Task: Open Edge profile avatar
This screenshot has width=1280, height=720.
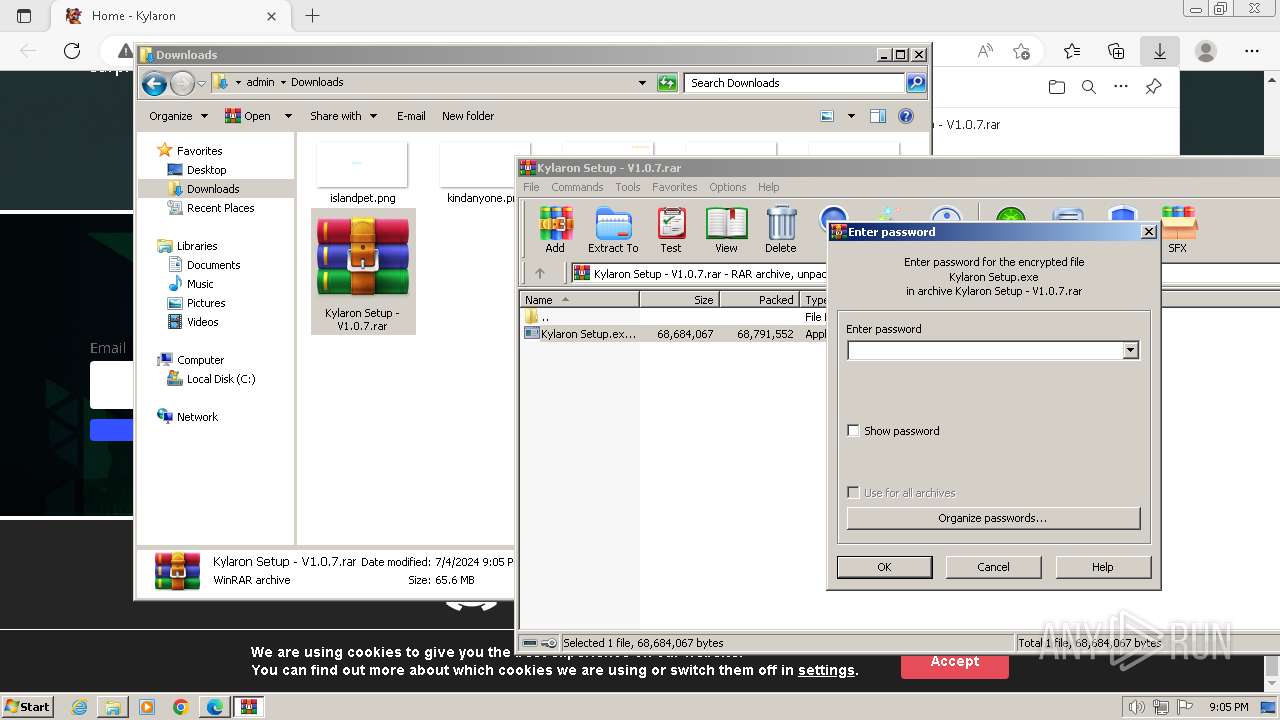Action: [1206, 51]
